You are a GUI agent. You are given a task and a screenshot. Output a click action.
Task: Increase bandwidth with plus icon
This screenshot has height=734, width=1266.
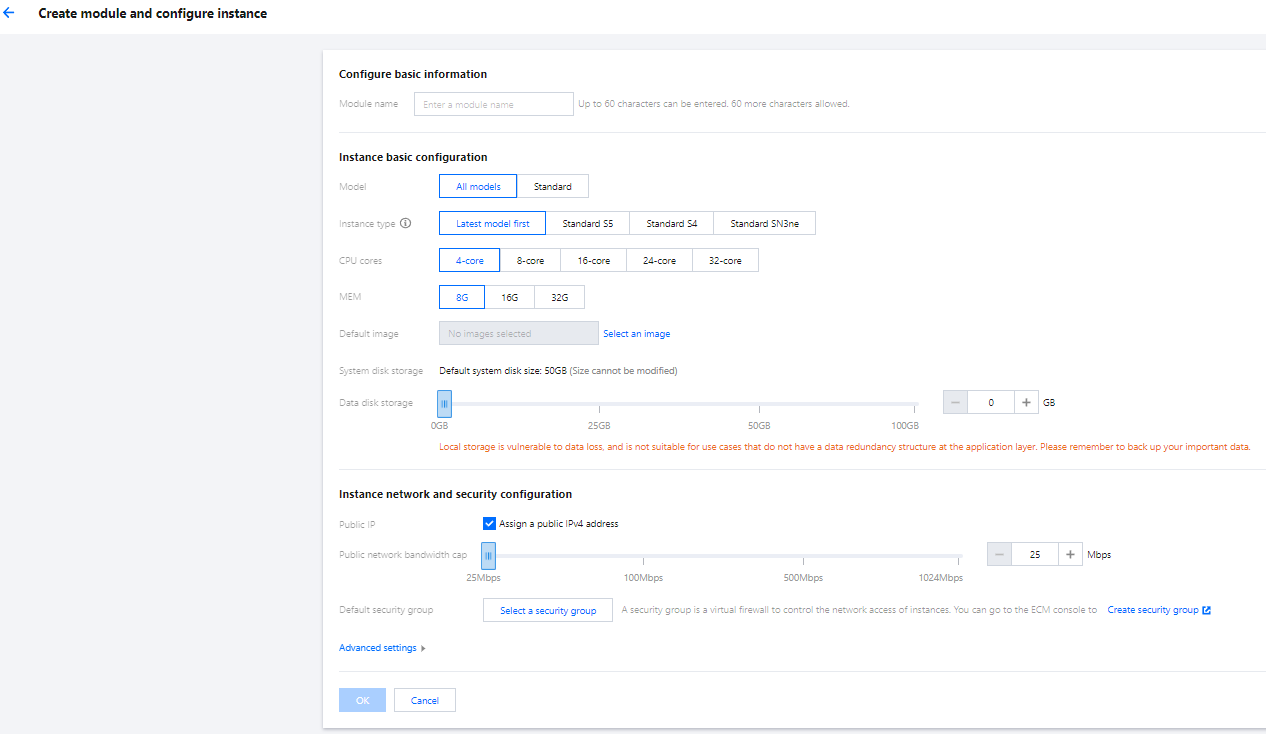pyautogui.click(x=1070, y=554)
